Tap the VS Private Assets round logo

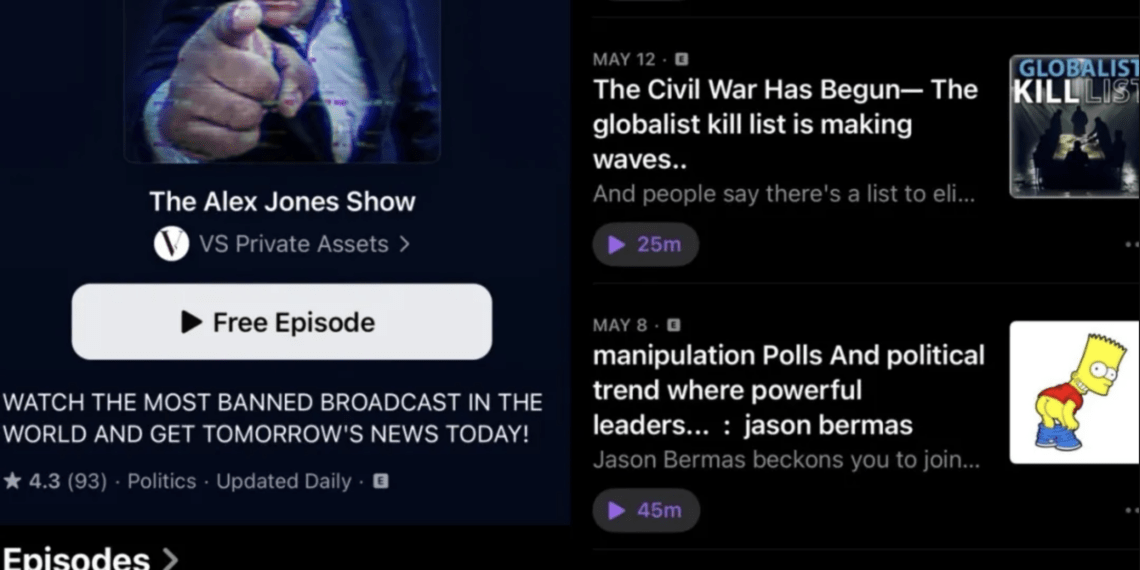click(172, 244)
